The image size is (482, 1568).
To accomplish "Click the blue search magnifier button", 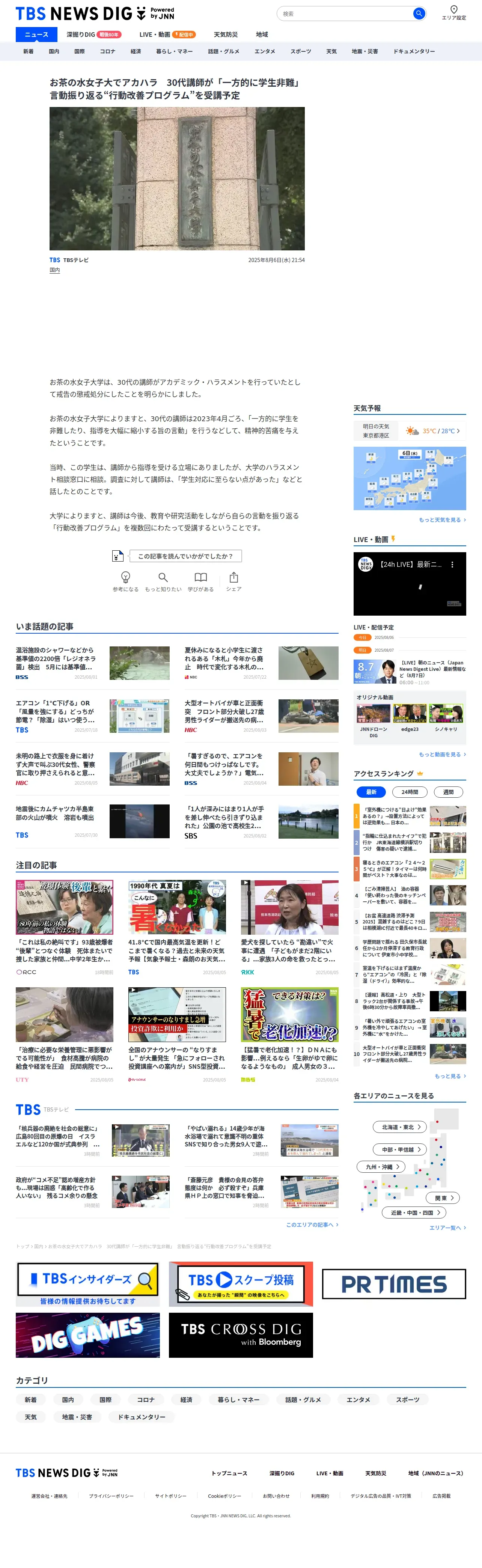I will click(x=419, y=14).
